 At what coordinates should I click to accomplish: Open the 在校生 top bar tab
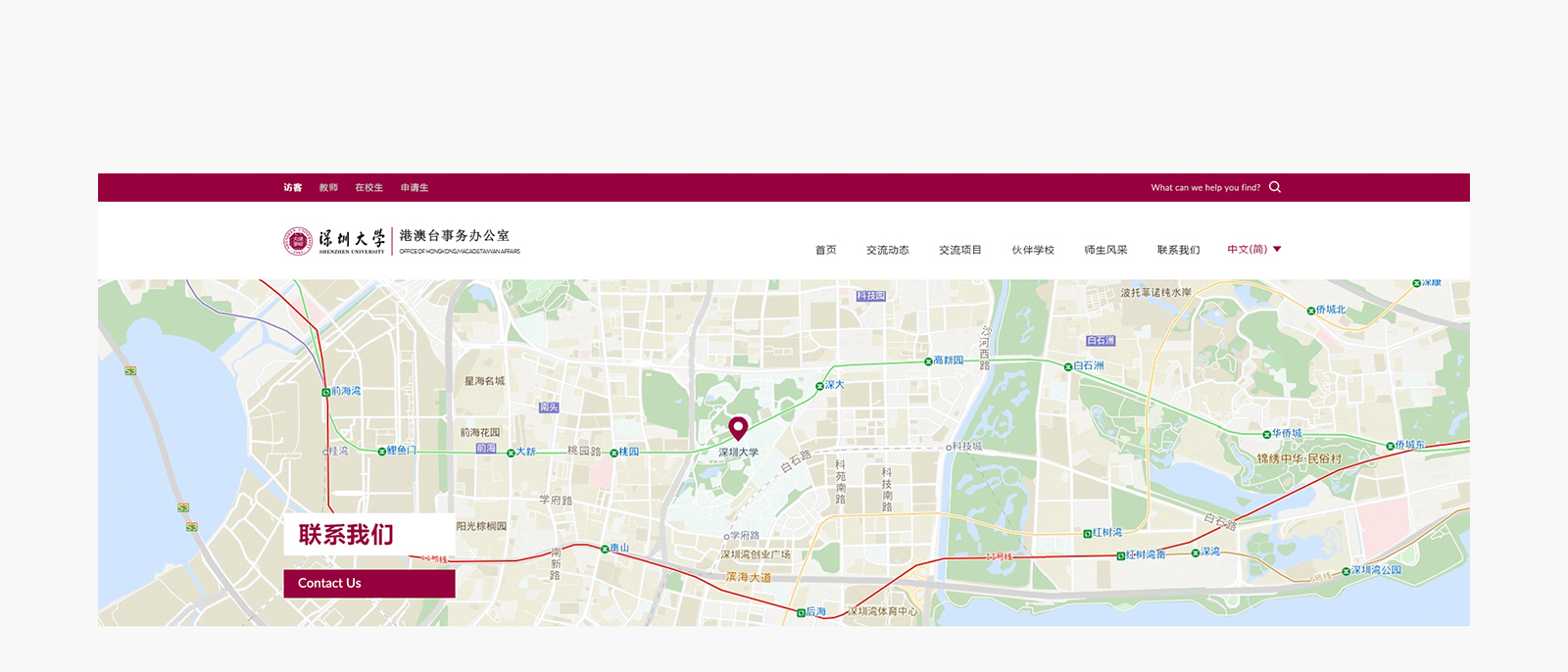click(x=368, y=187)
